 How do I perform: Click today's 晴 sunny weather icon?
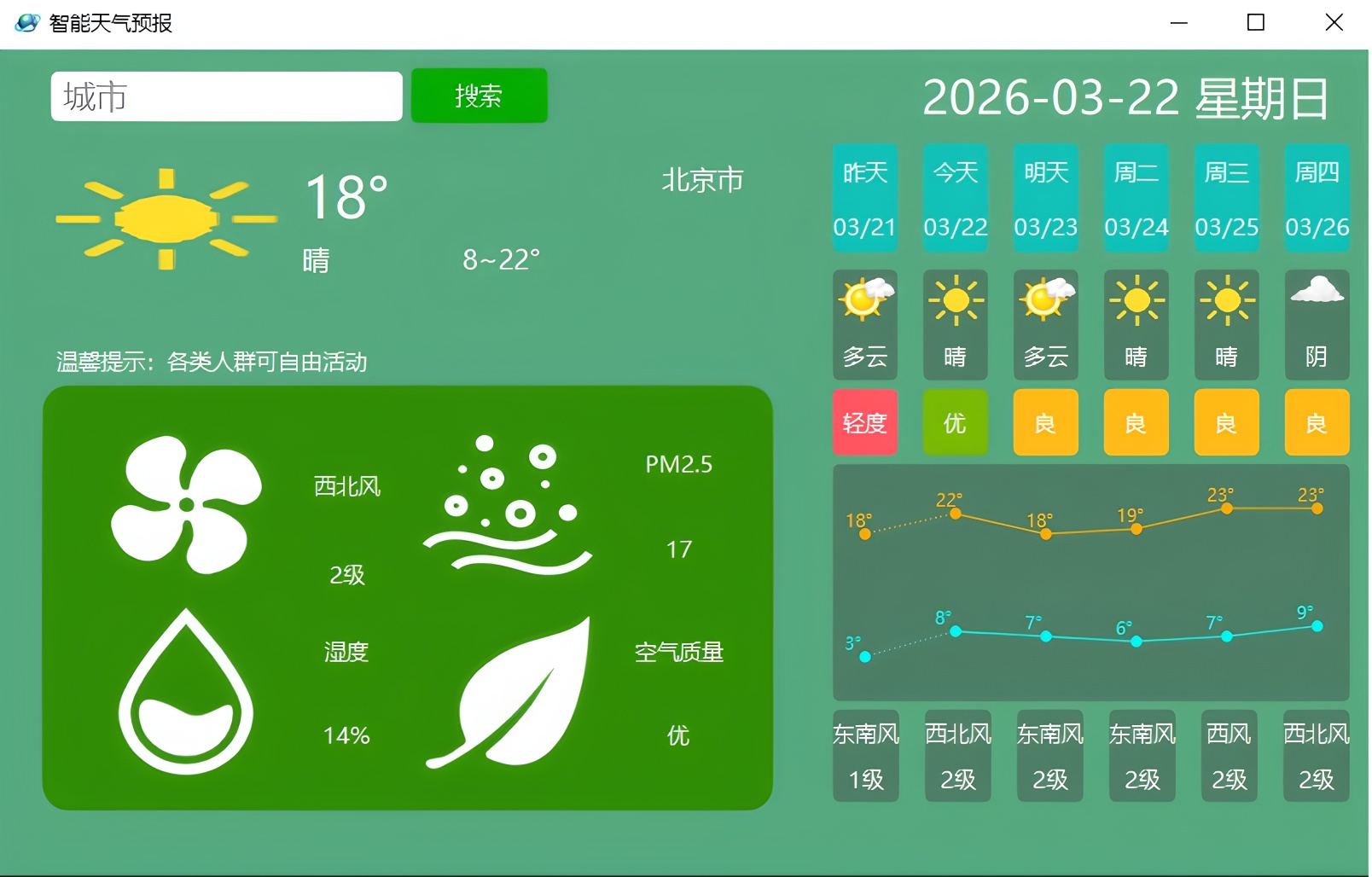click(956, 300)
